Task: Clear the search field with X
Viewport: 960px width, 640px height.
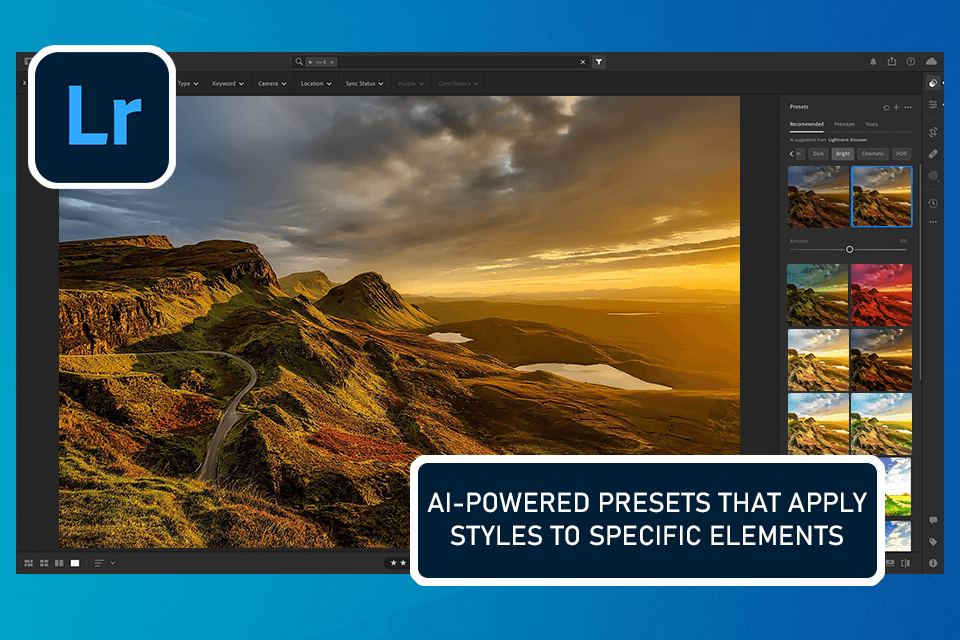Action: click(x=583, y=62)
